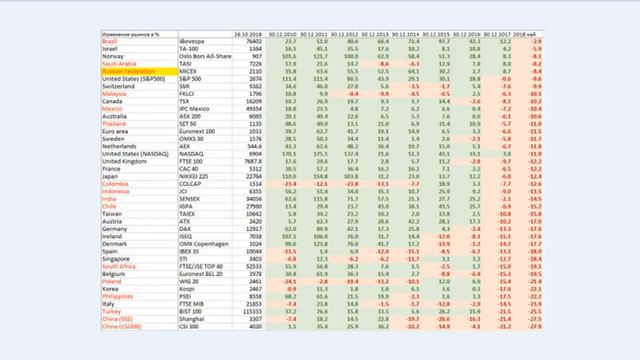This screenshot has width=640, height=360.
Task: Select the China (CSI300) cell
Action: click(x=140, y=327)
